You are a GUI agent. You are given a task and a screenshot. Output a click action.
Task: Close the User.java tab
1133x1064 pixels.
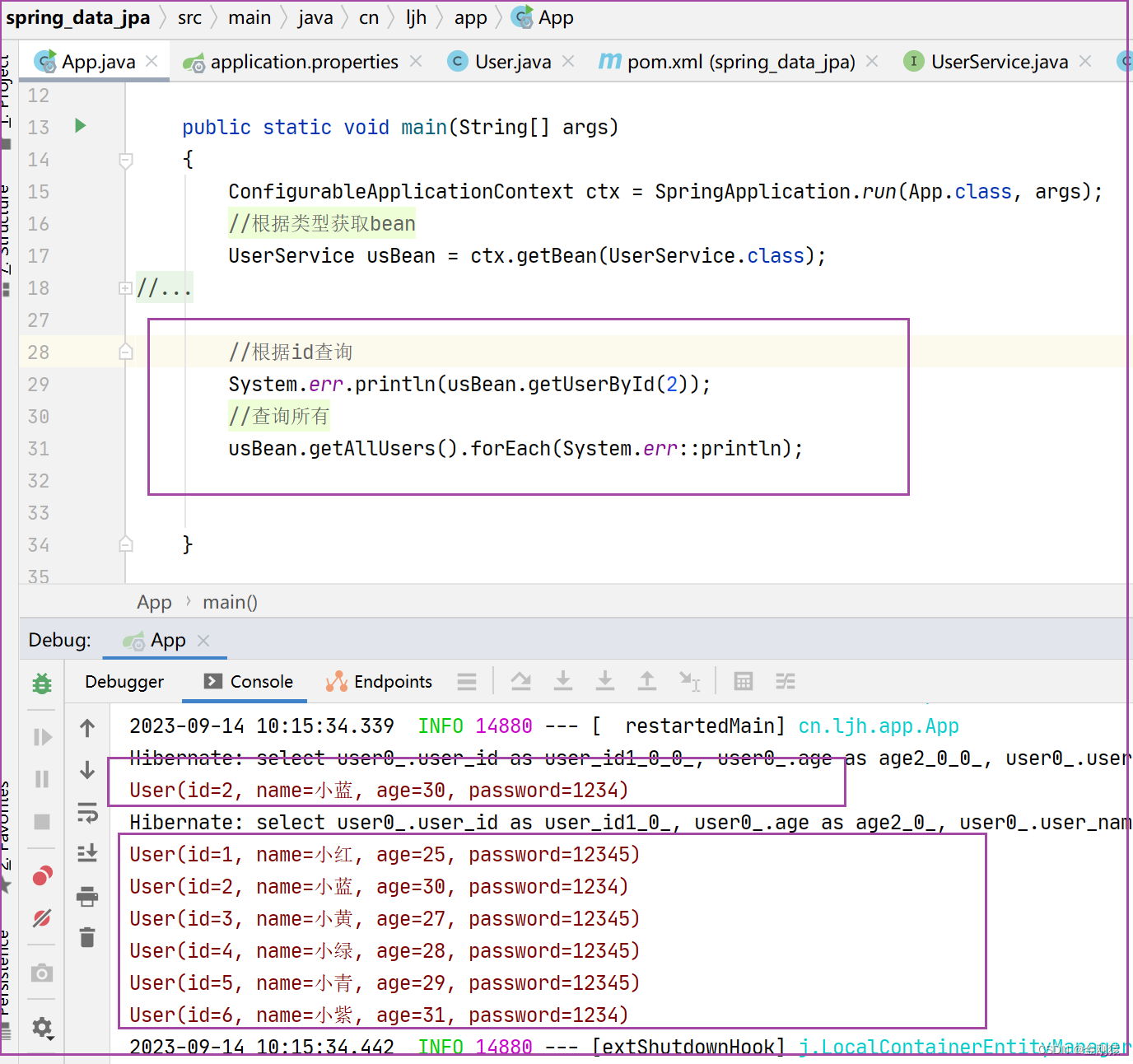(x=568, y=61)
